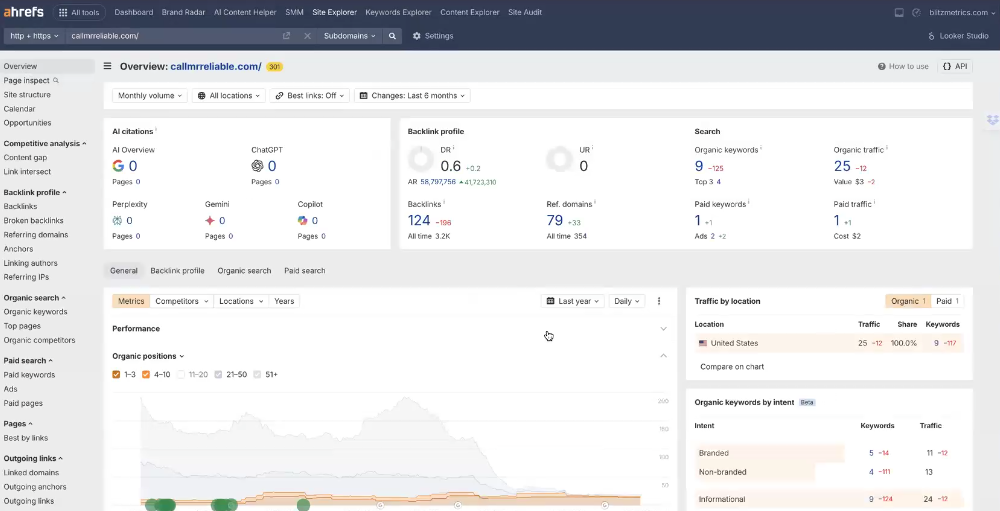Image resolution: width=1000 pixels, height=511 pixels.
Task: Click the hamburger menu beside Overview title
Action: coord(108,67)
